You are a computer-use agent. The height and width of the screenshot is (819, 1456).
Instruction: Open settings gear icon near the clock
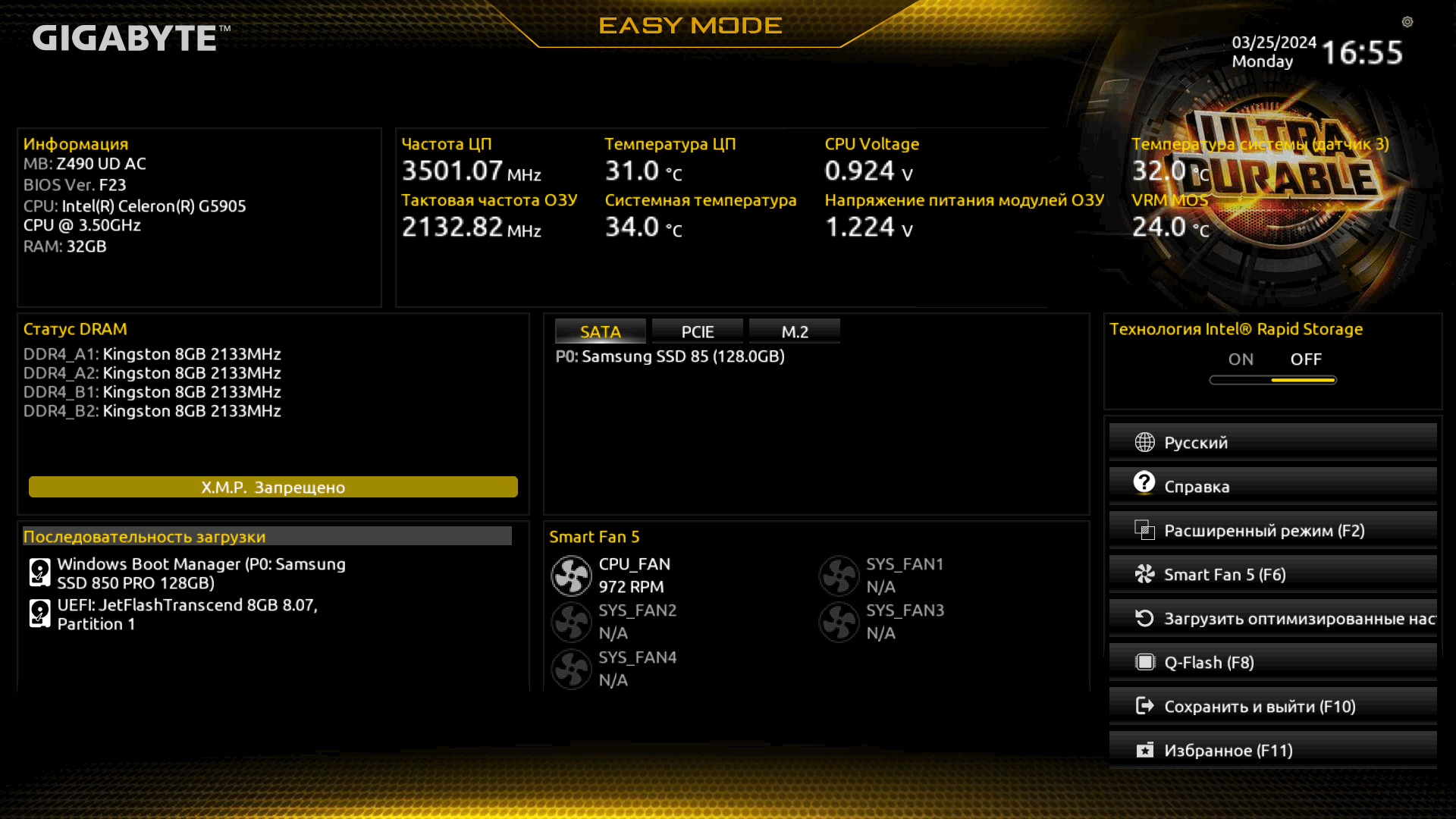point(1407,22)
